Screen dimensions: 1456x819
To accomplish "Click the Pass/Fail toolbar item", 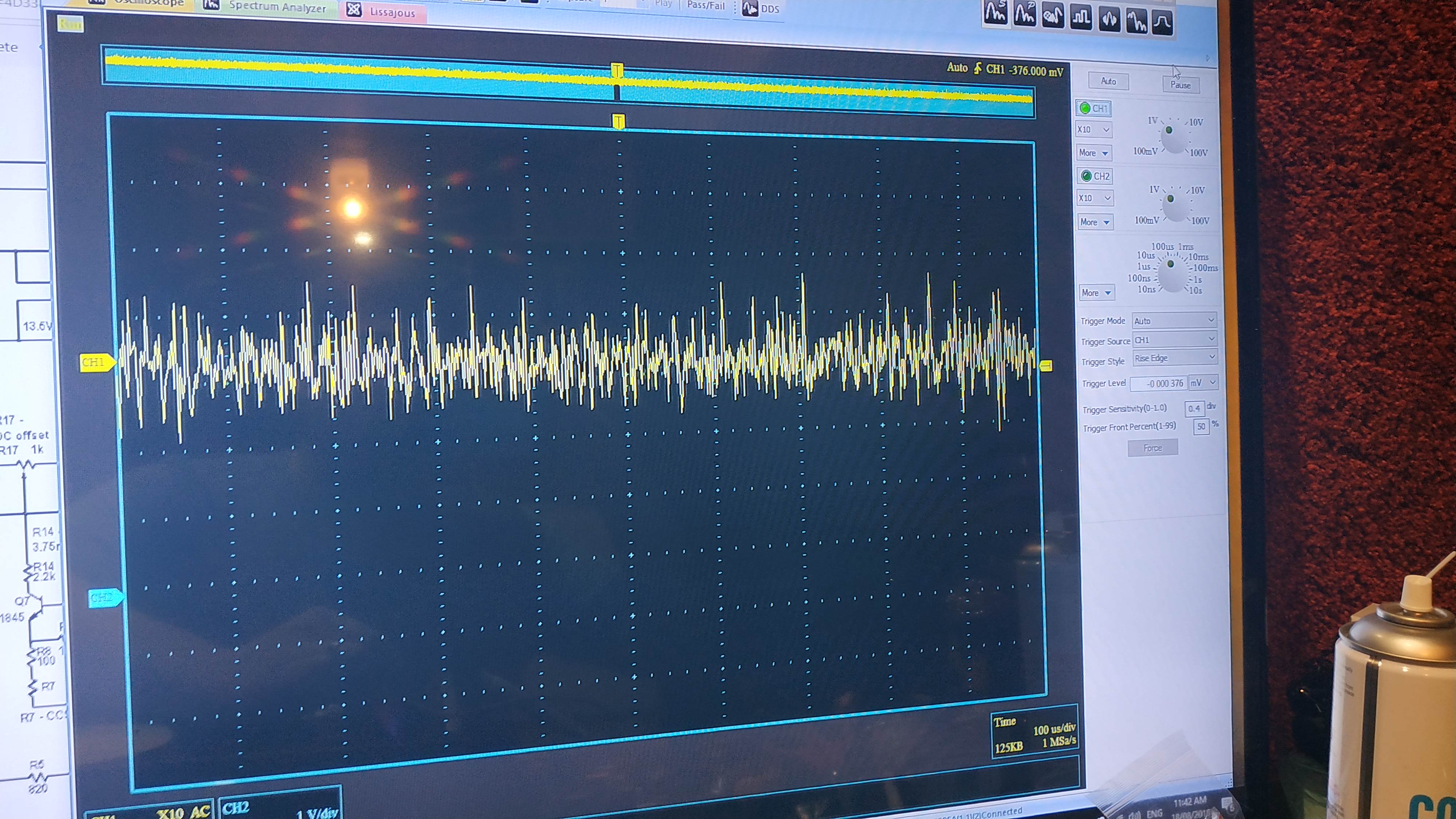I will (x=705, y=6).
